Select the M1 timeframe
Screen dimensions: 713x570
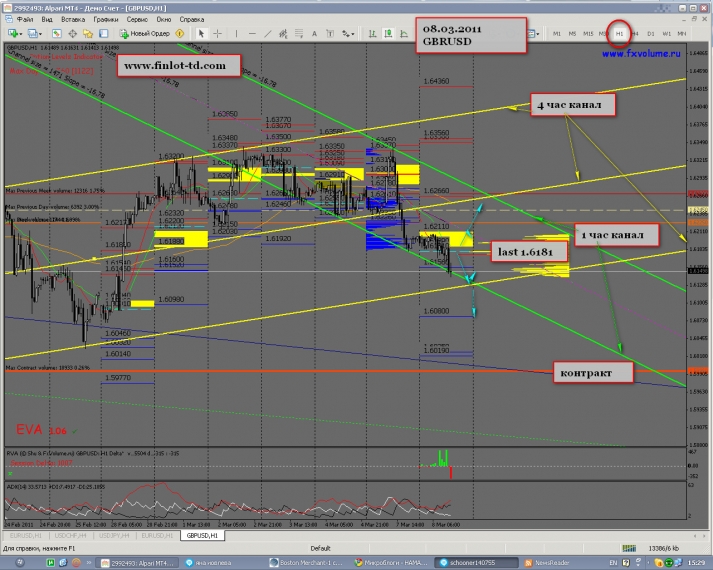557,34
